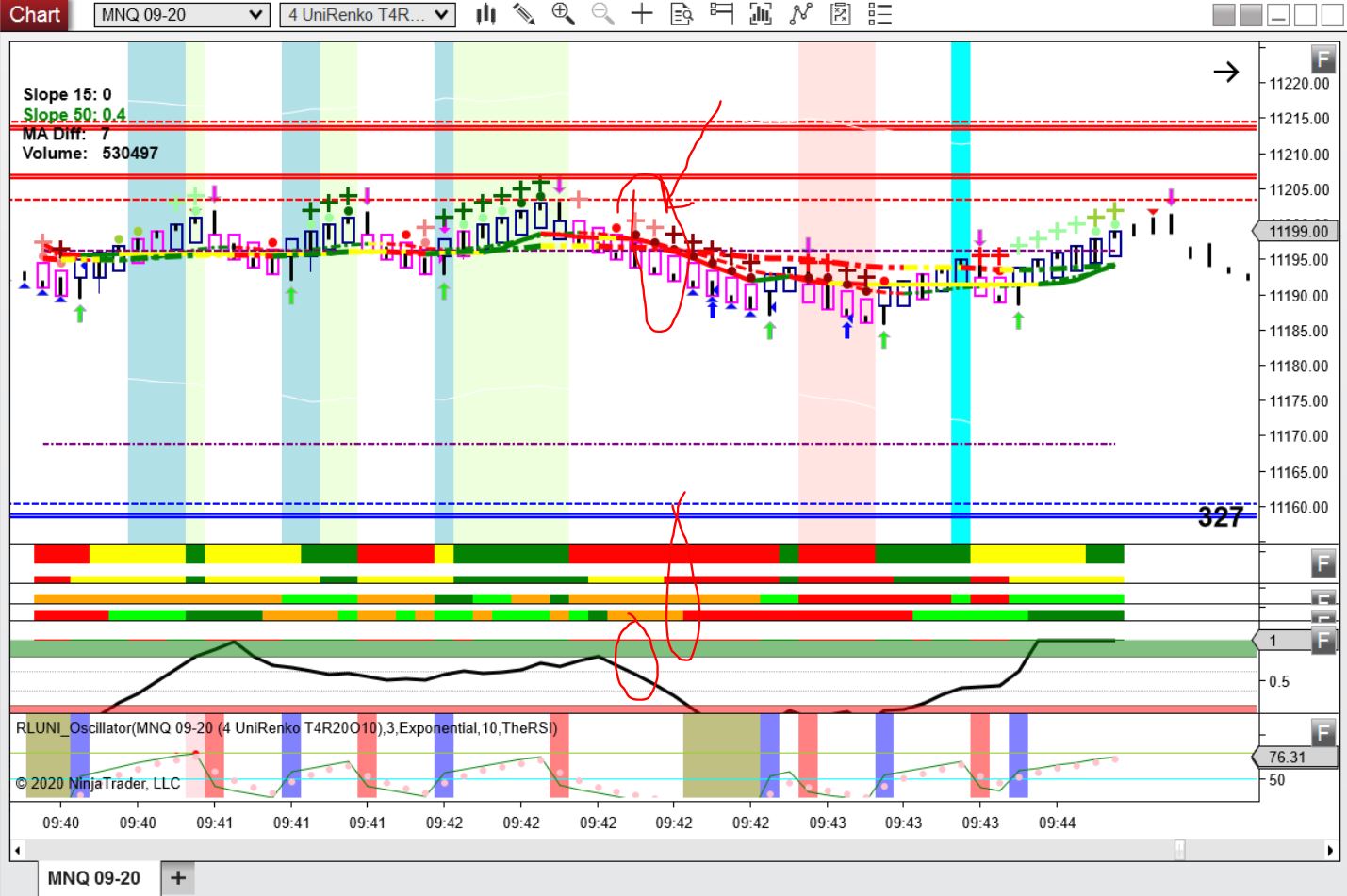Image resolution: width=1347 pixels, height=896 pixels.
Task: Click the 'Volume: 530497' readout
Action: (x=90, y=153)
